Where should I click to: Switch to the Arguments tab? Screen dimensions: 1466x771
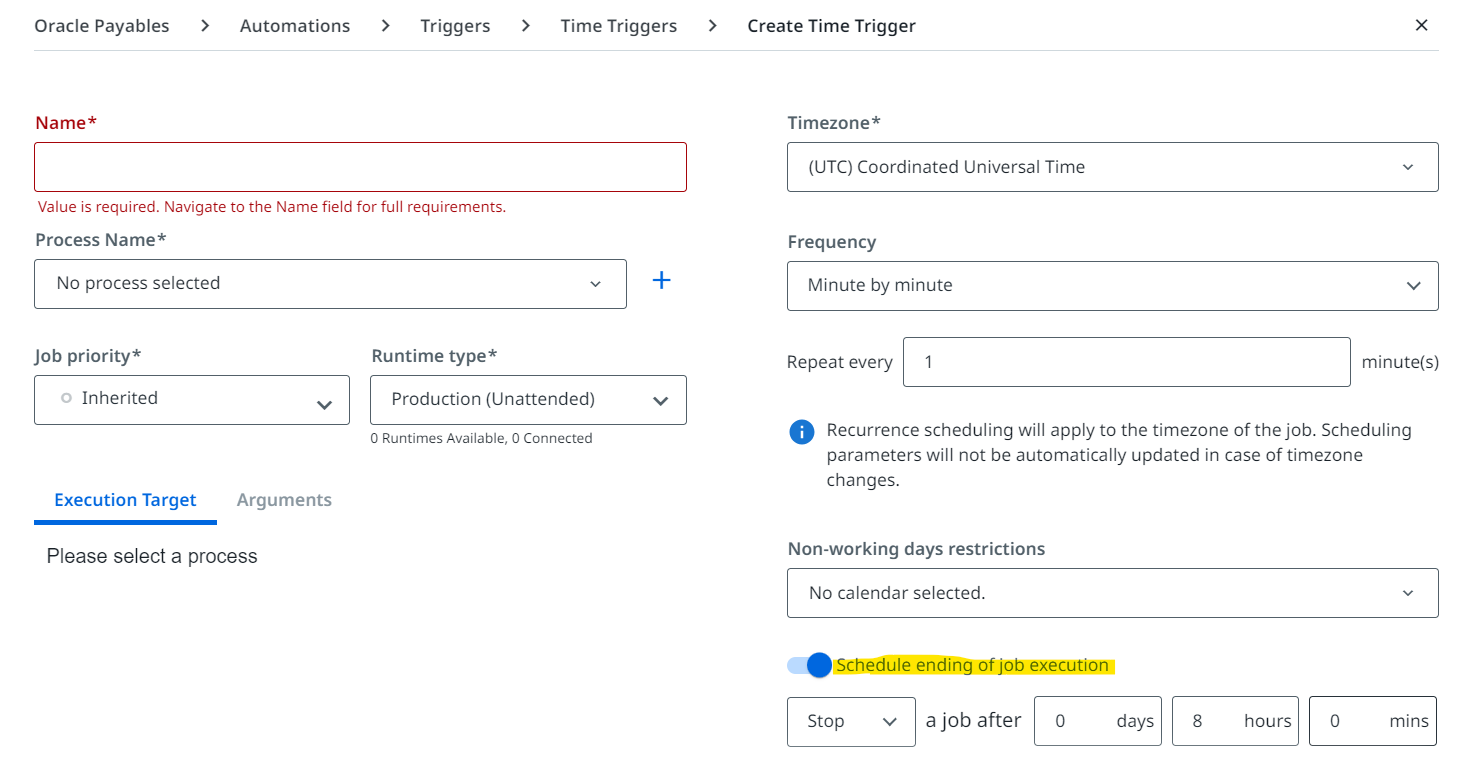coord(284,500)
